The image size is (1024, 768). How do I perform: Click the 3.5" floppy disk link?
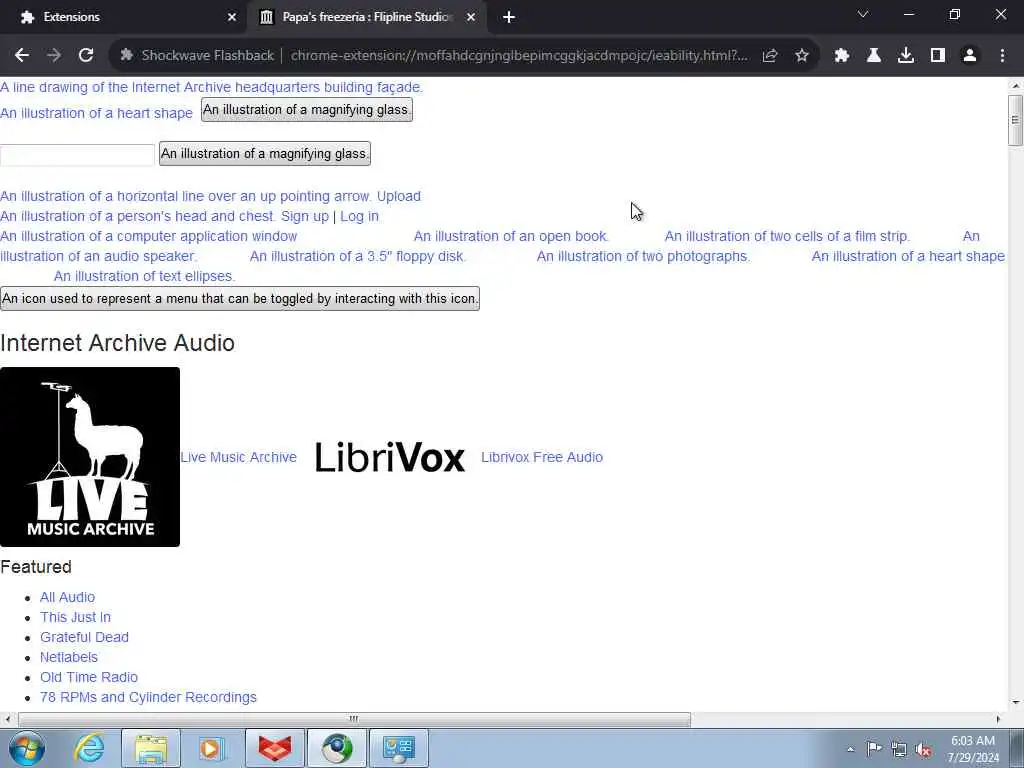coord(358,256)
